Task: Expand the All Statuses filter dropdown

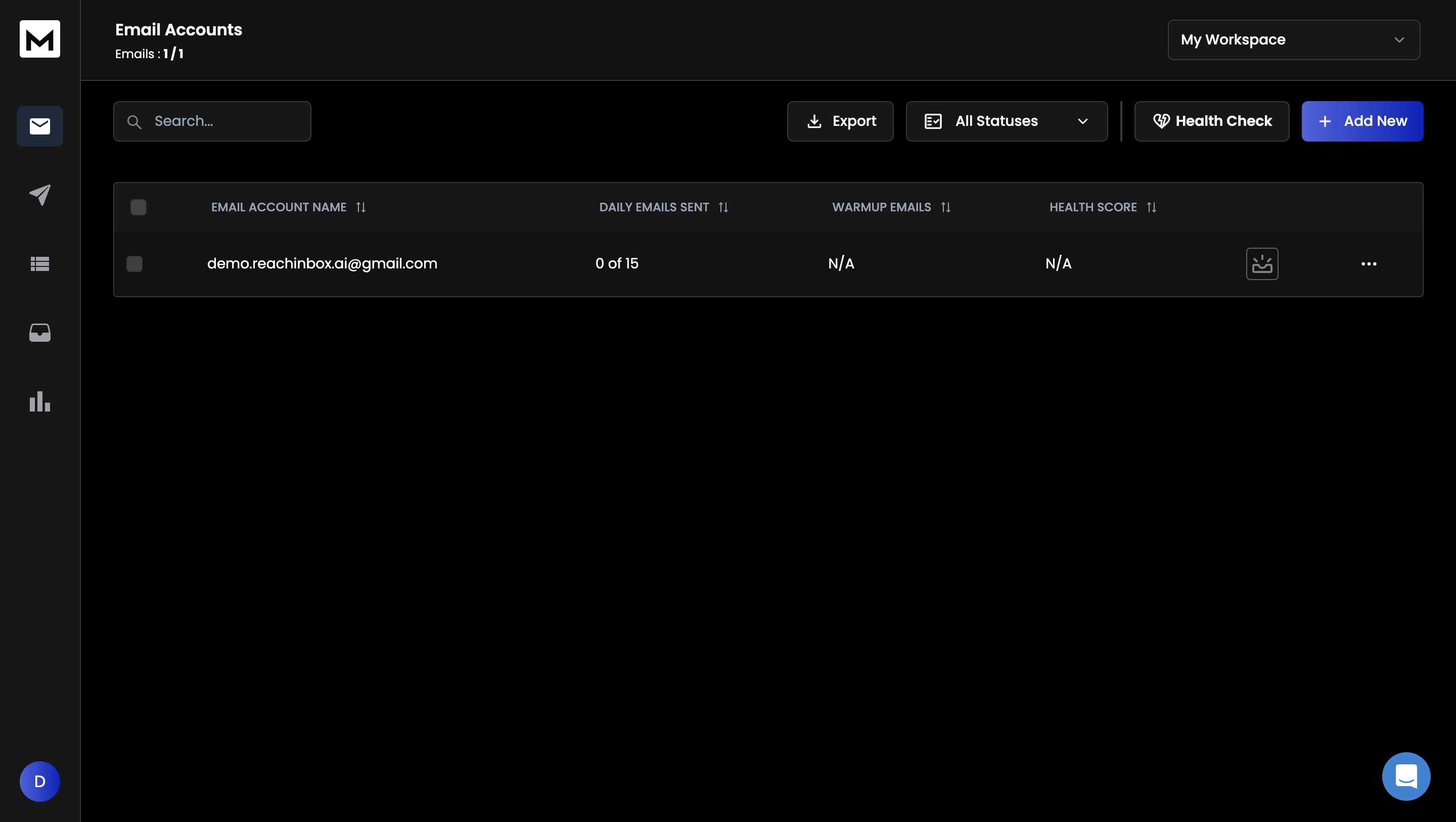Action: tap(1006, 121)
